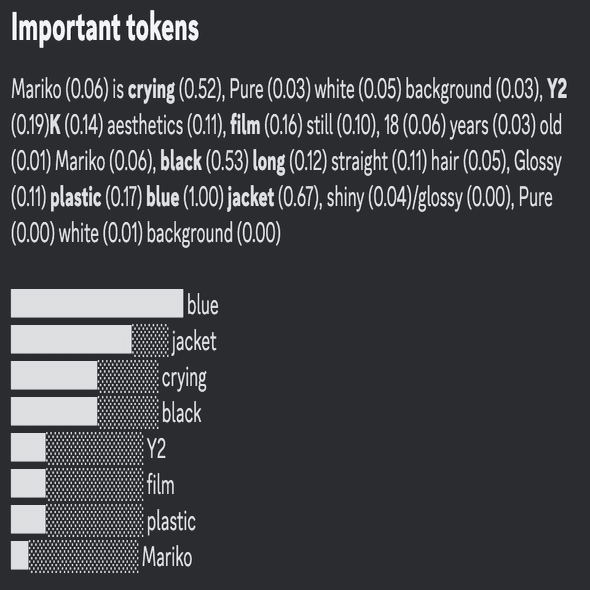590x590 pixels.
Task: Click the blue label beside top bar
Action: pos(203,304)
